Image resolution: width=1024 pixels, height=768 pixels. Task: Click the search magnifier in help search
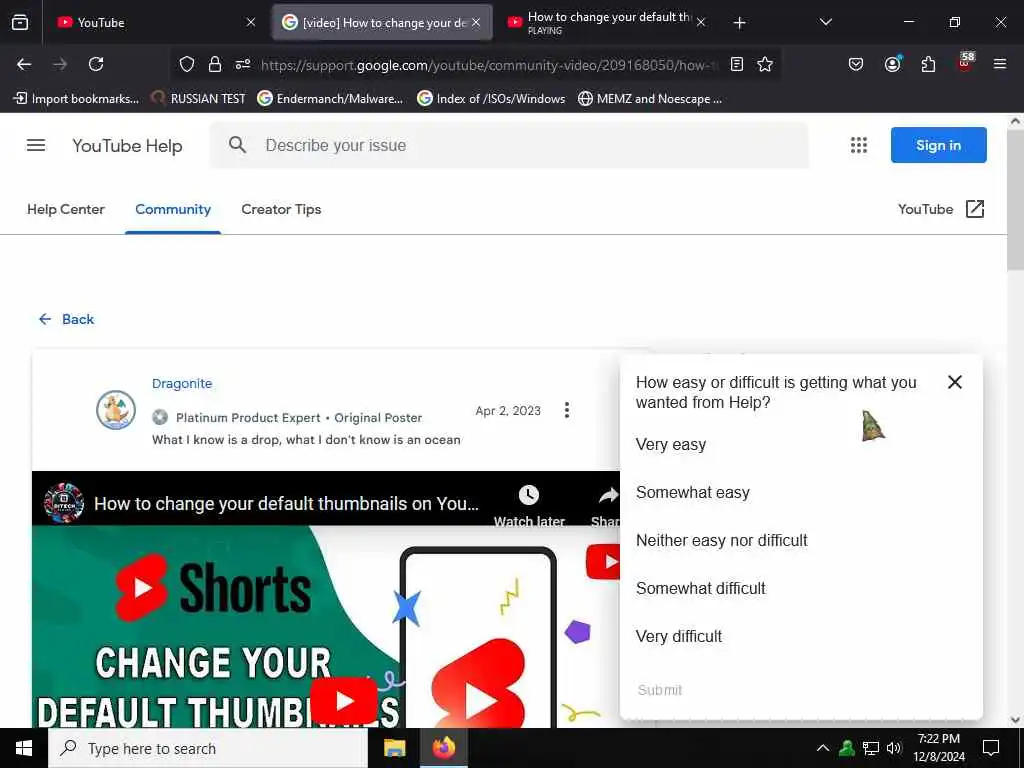(238, 145)
